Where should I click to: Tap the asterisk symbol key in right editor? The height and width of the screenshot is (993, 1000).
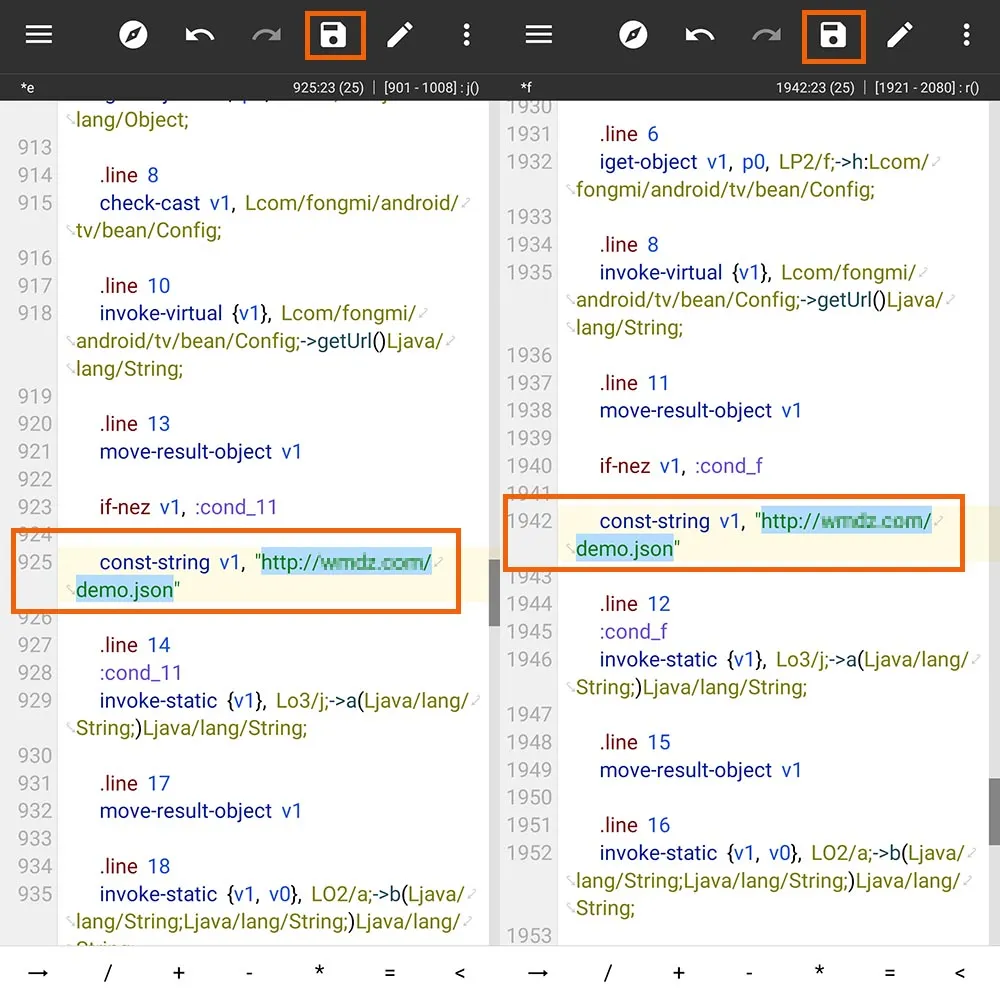(819, 972)
